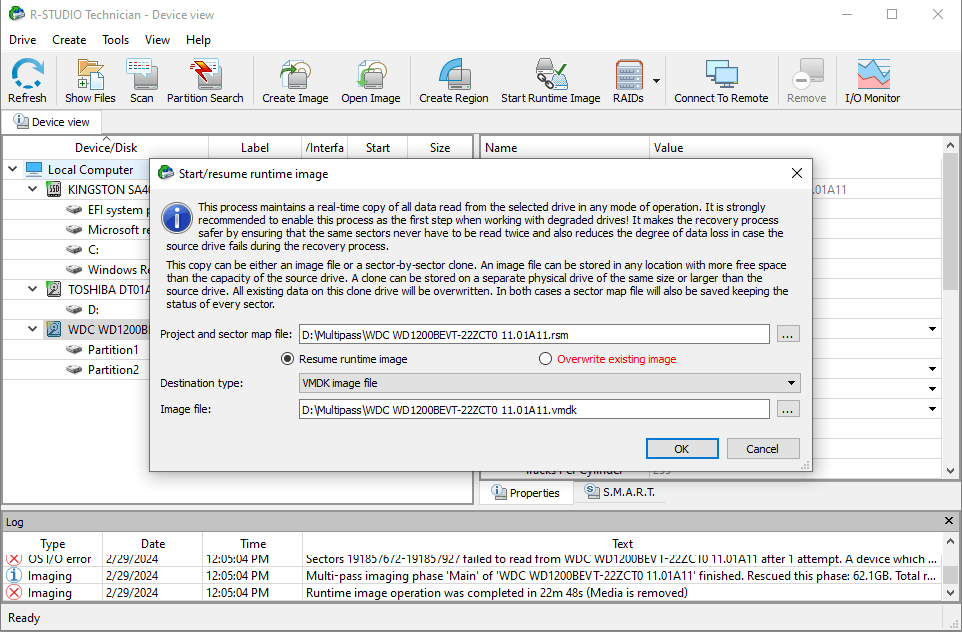Image resolution: width=962 pixels, height=632 pixels.
Task: Browse for project and sector map file
Action: pos(788,334)
